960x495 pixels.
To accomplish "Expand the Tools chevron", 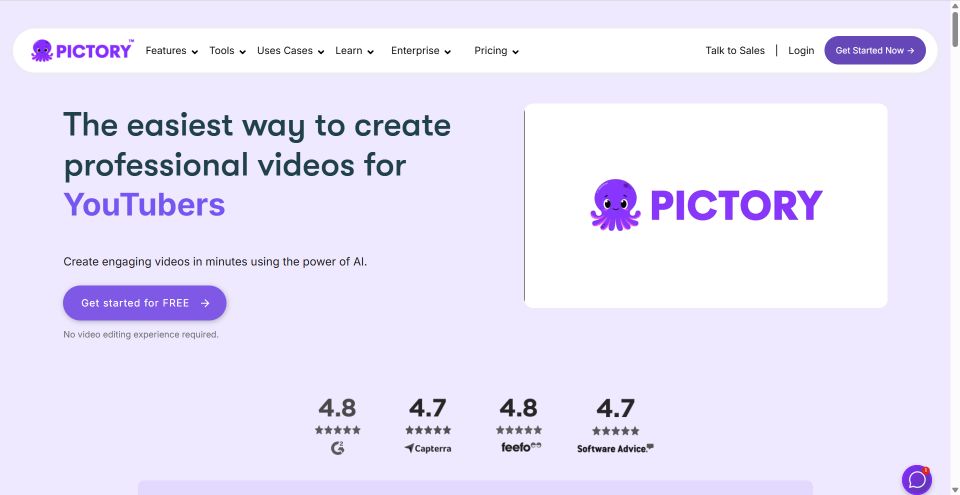I will pos(242,52).
